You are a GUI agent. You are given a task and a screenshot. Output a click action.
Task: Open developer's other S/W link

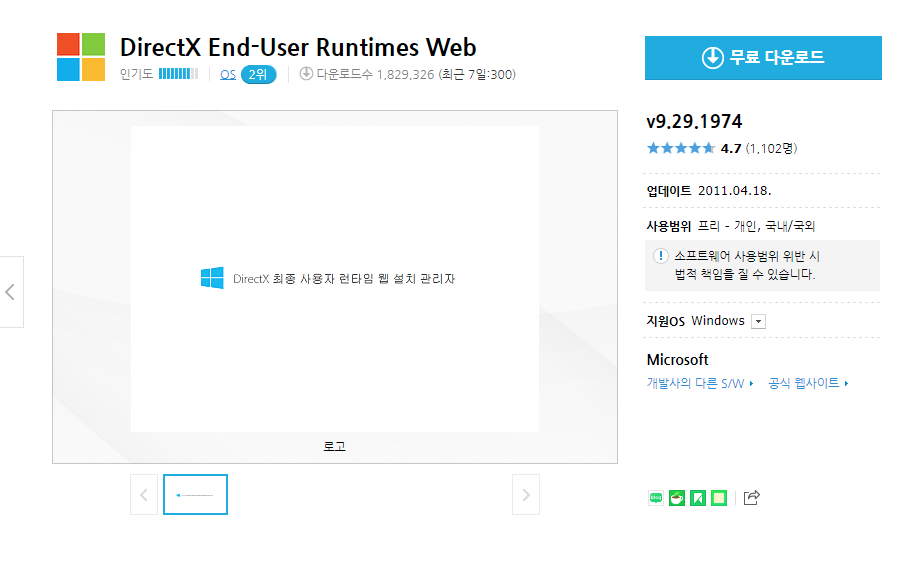point(700,383)
